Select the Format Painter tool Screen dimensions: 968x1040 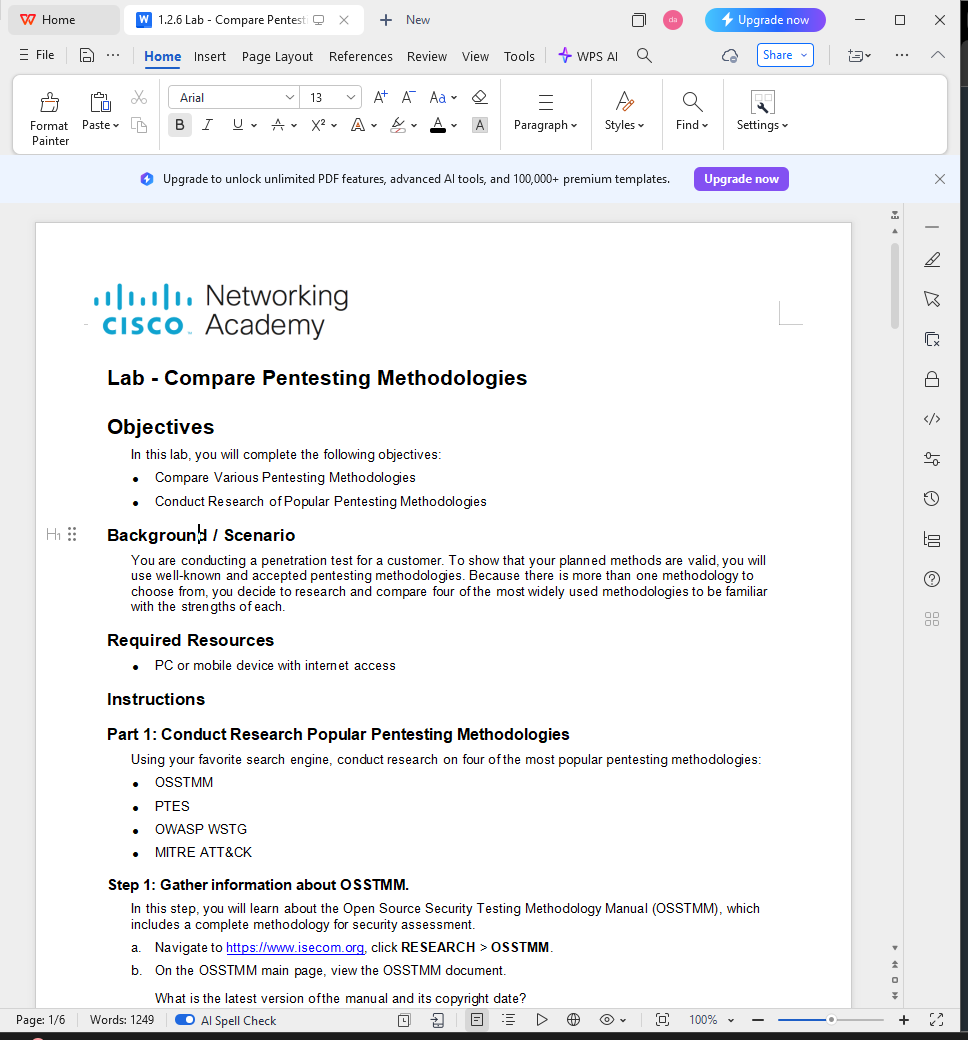(x=49, y=119)
